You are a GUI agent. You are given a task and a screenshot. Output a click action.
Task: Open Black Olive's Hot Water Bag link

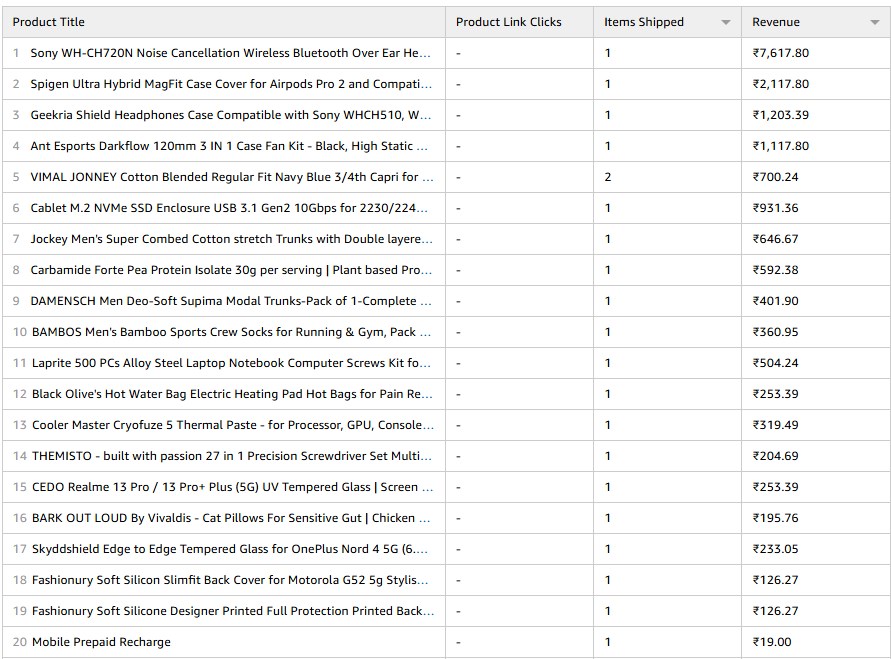coord(230,394)
